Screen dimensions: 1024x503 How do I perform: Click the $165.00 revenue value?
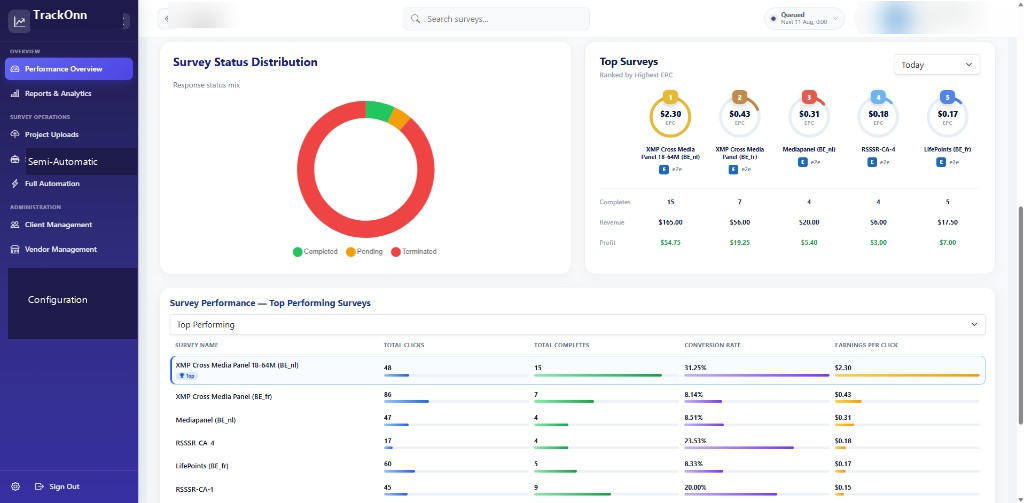670,223
